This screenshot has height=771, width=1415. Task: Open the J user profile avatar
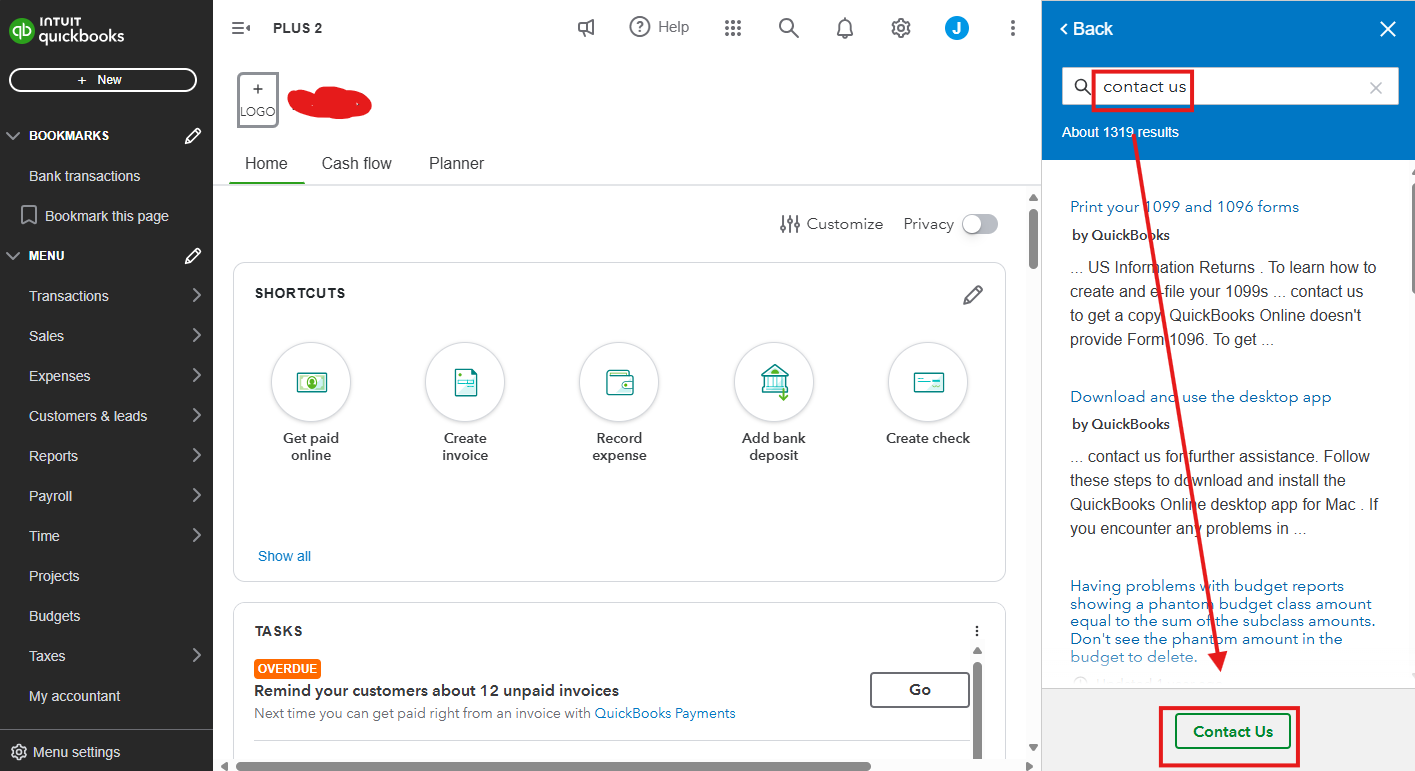pyautogui.click(x=957, y=28)
